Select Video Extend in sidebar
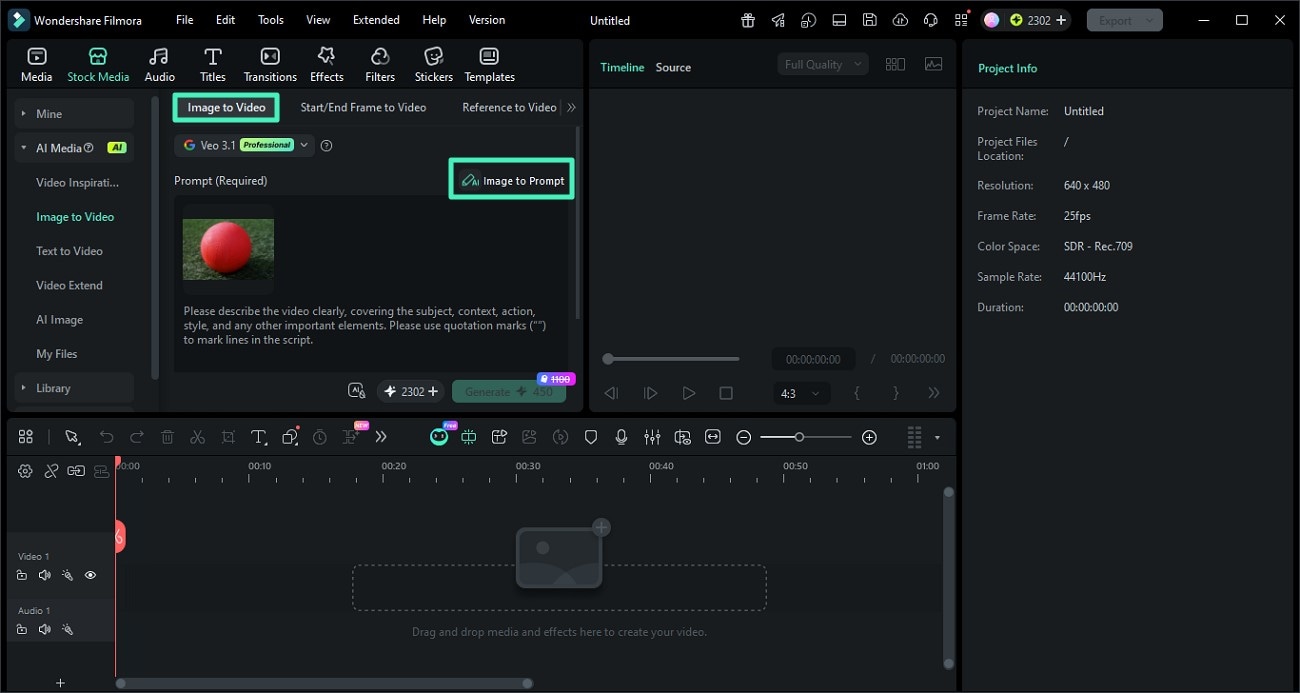 click(x=69, y=285)
